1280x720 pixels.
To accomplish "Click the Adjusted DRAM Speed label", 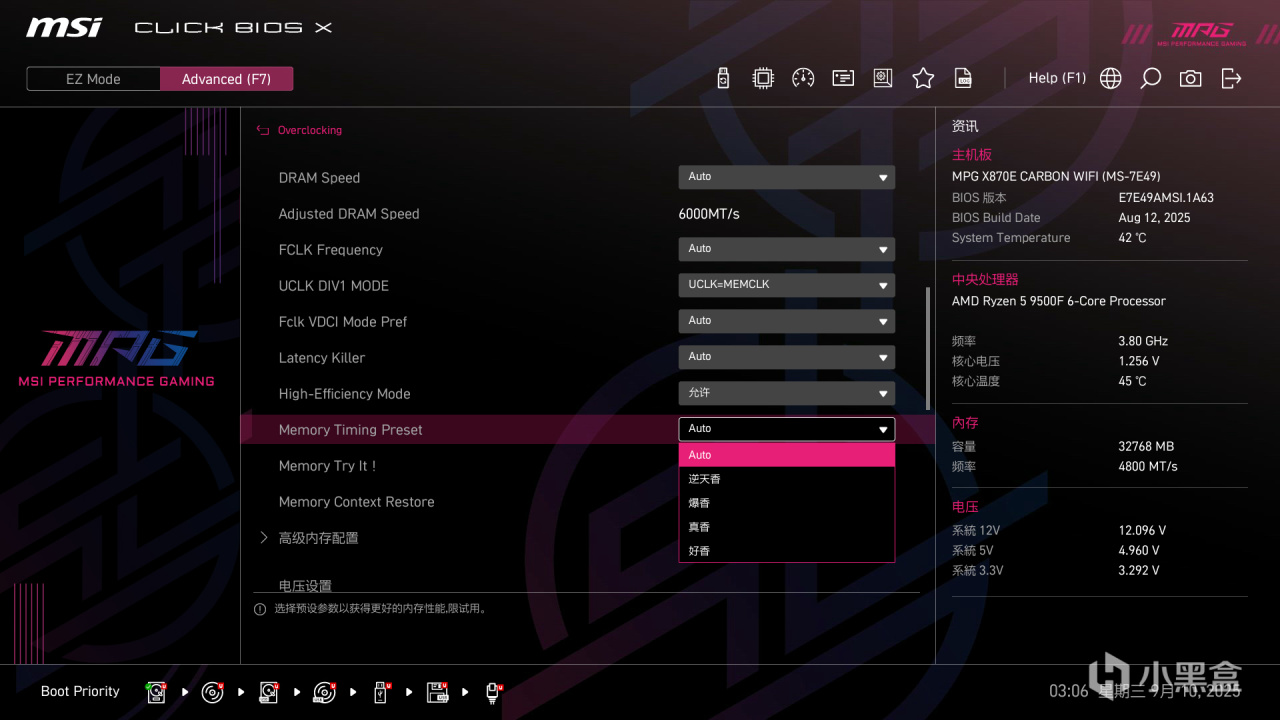I will click(x=349, y=214).
